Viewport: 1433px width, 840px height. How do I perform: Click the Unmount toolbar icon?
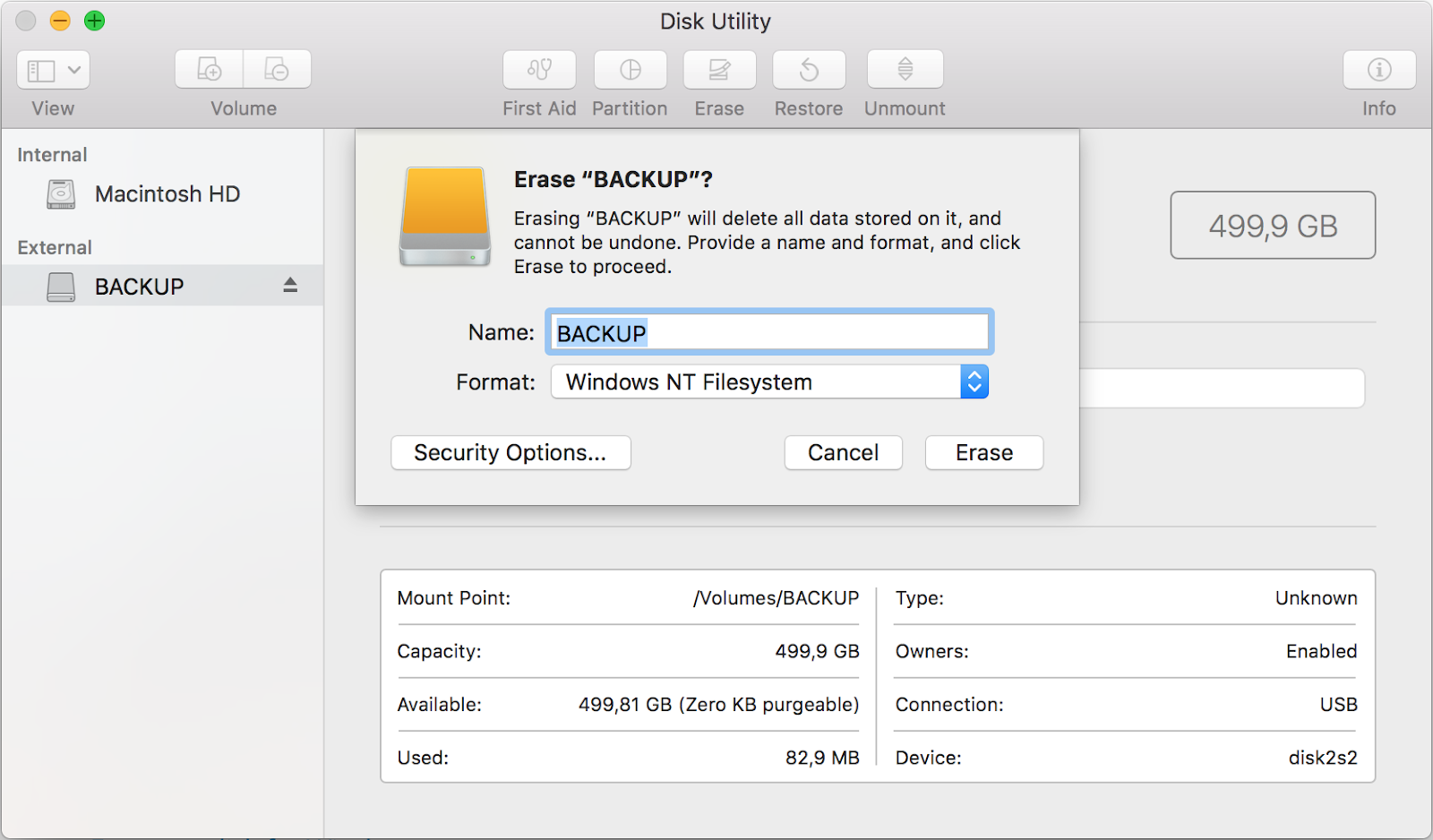[x=905, y=70]
